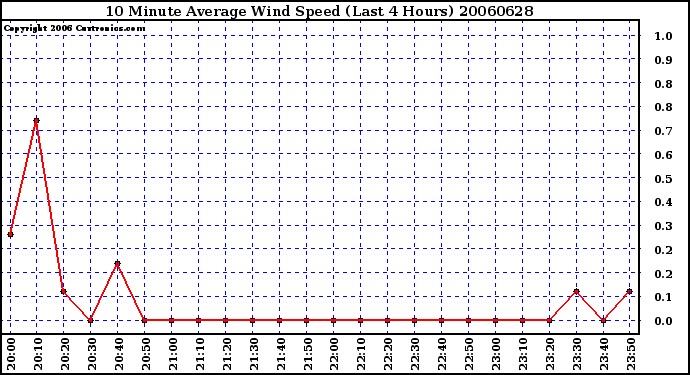Pick the zero data point at 23:40
Image resolution: width=690 pixels, height=375 pixels.
point(603,320)
